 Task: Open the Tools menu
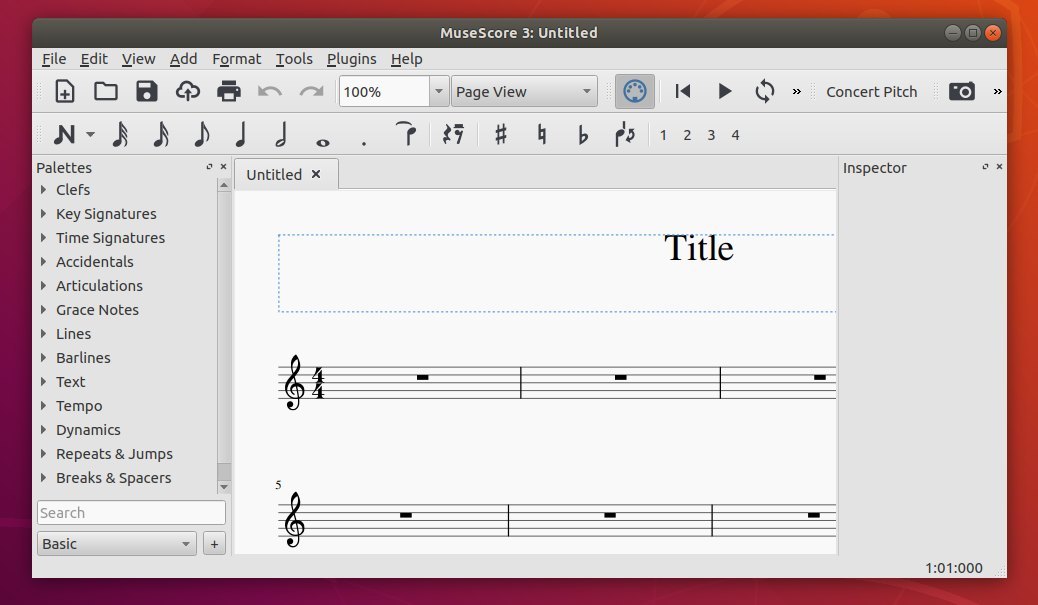(294, 59)
